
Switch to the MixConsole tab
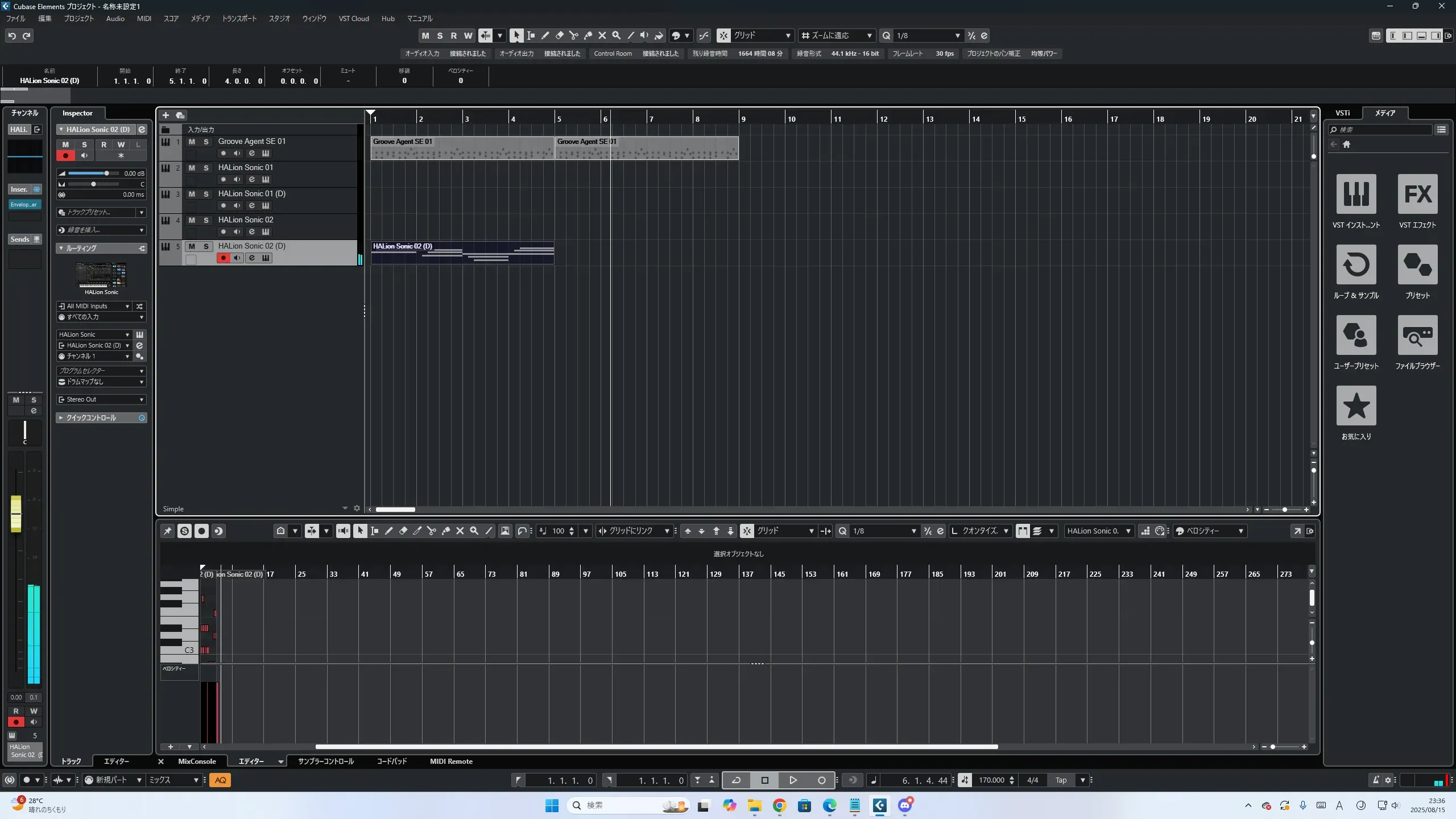tap(197, 762)
